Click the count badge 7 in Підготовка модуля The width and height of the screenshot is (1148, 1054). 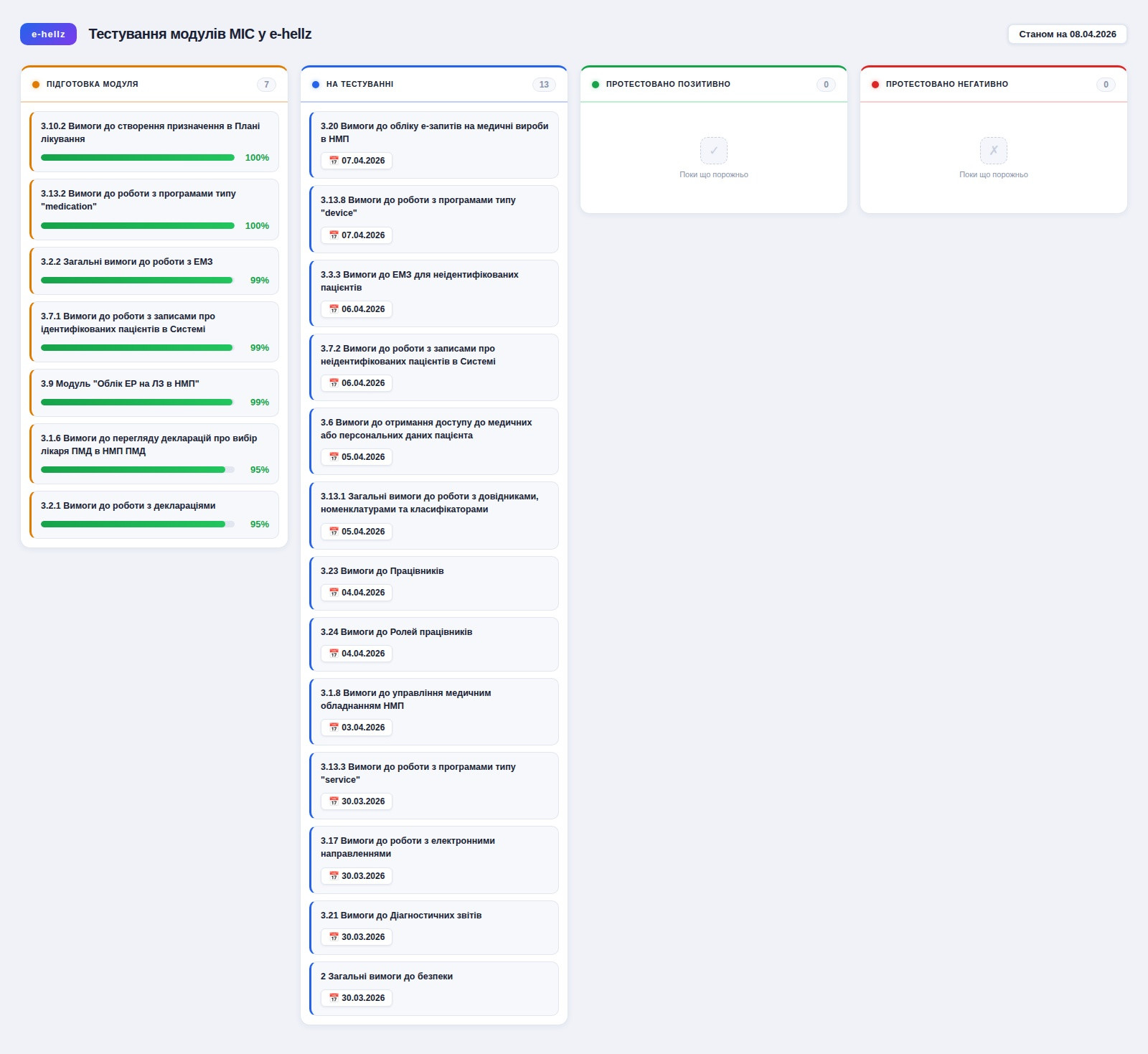point(266,85)
